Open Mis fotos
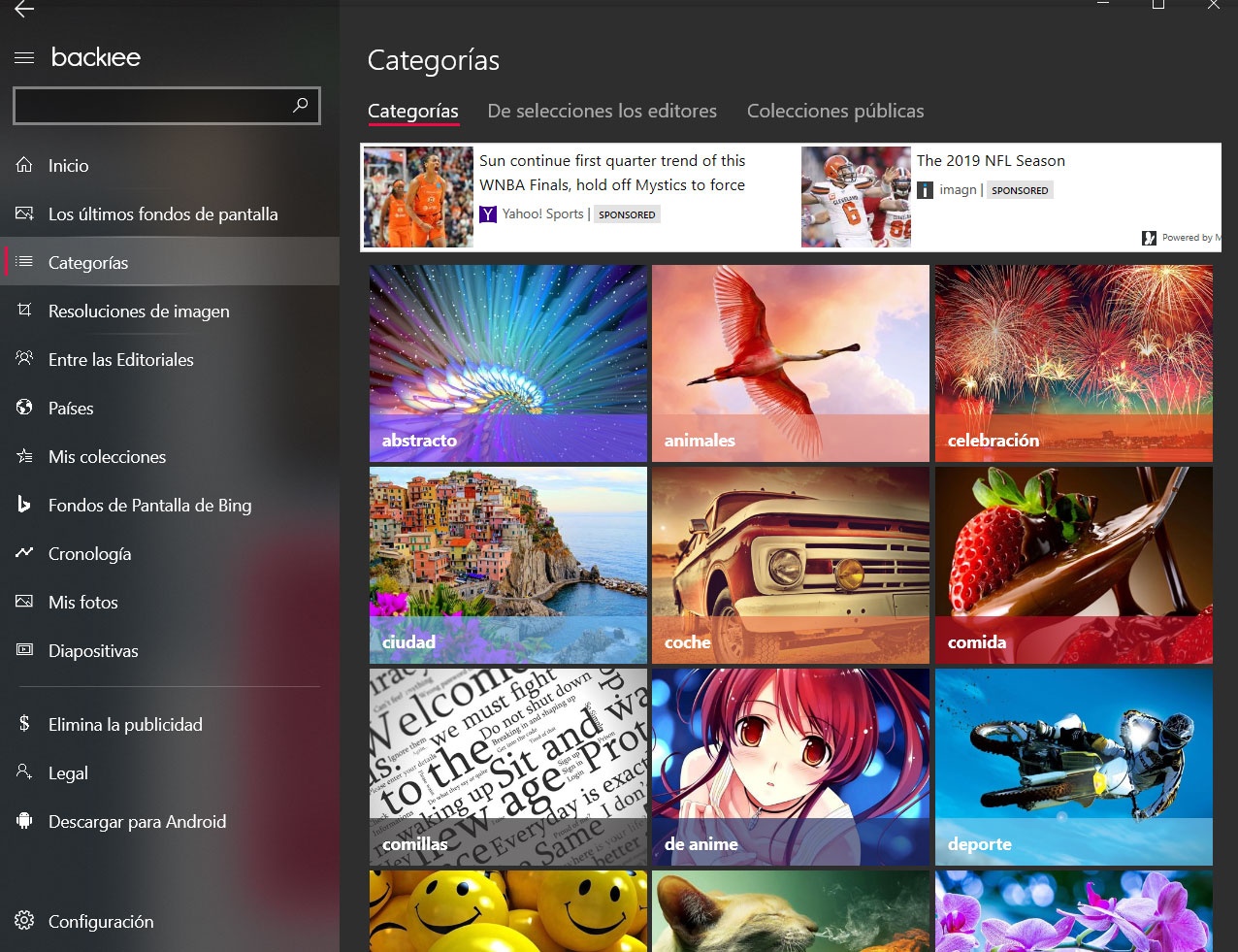1238x952 pixels. pyautogui.click(x=170, y=602)
